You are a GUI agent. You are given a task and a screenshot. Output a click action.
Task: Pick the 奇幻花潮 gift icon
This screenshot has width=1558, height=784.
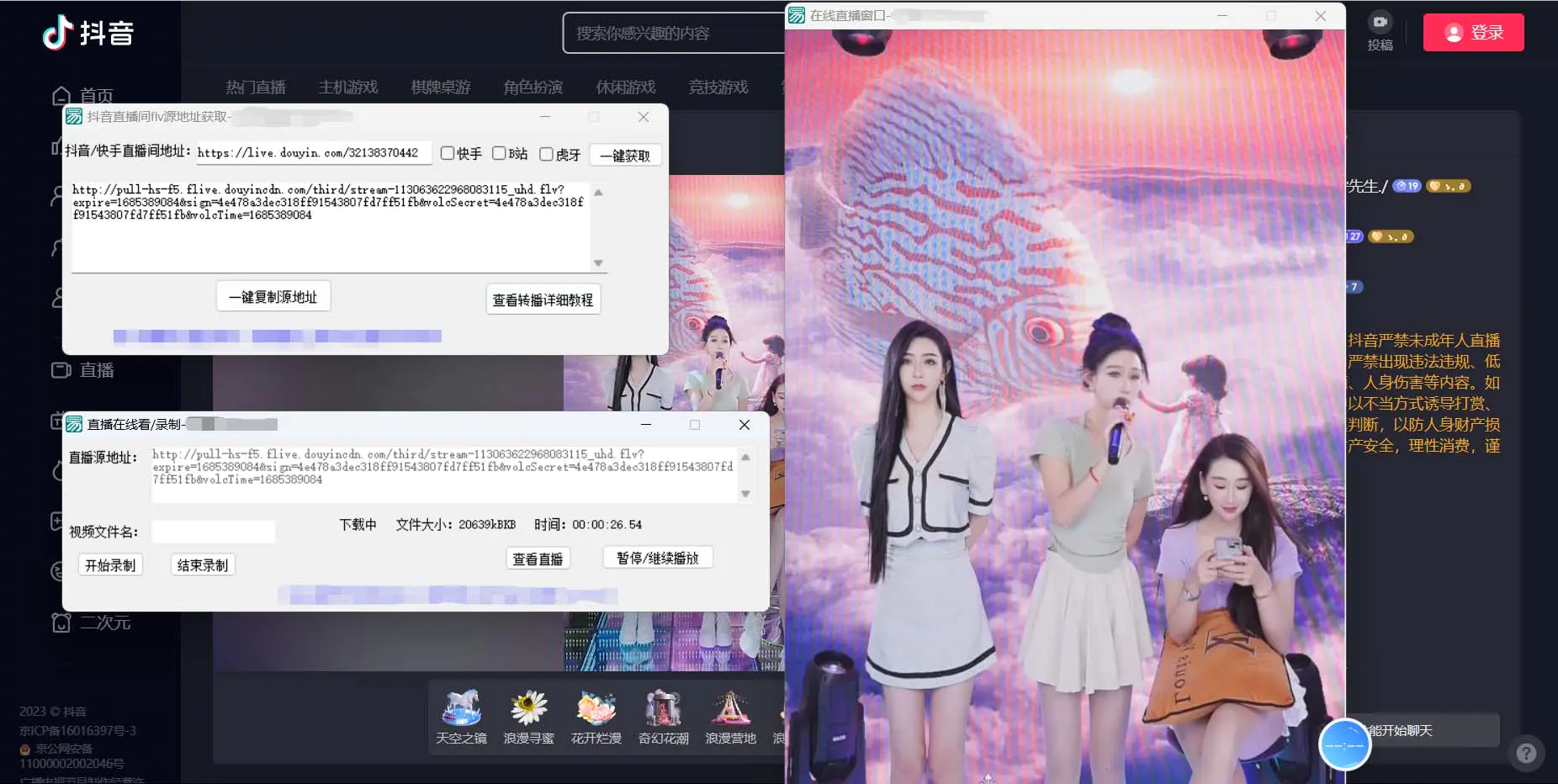[663, 708]
